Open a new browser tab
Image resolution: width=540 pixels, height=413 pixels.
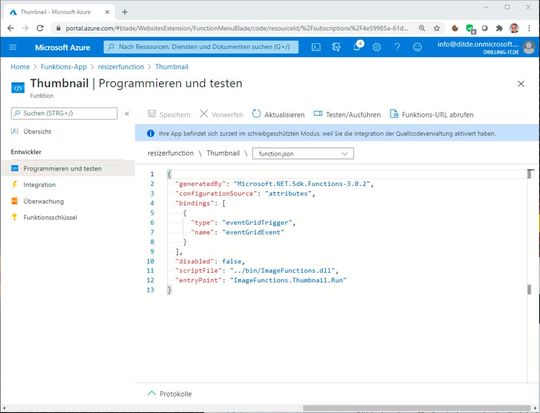pyautogui.click(x=125, y=12)
